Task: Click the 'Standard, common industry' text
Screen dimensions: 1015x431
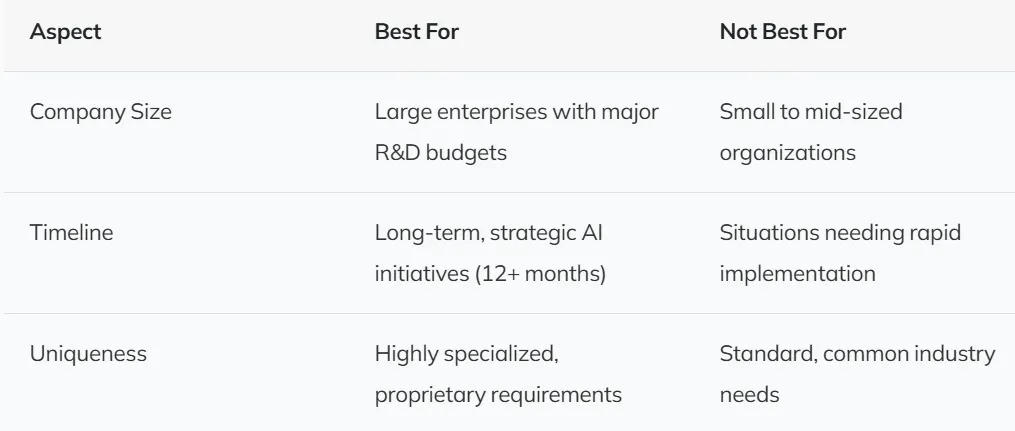Action: 857,354
